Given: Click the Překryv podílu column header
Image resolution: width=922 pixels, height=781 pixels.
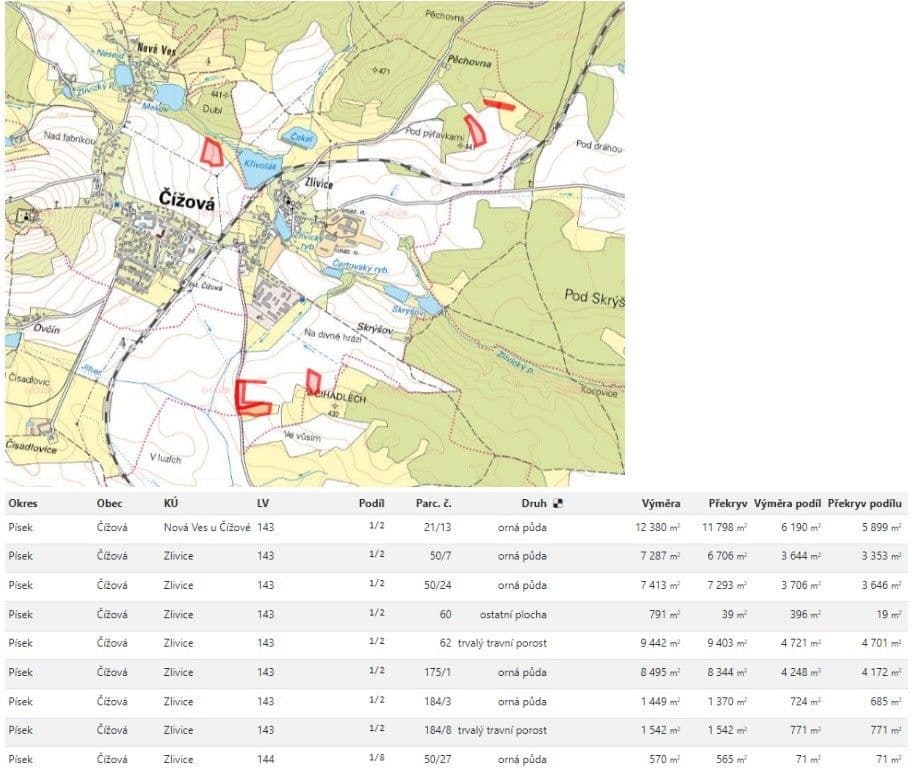Looking at the screenshot, I should point(864,503).
